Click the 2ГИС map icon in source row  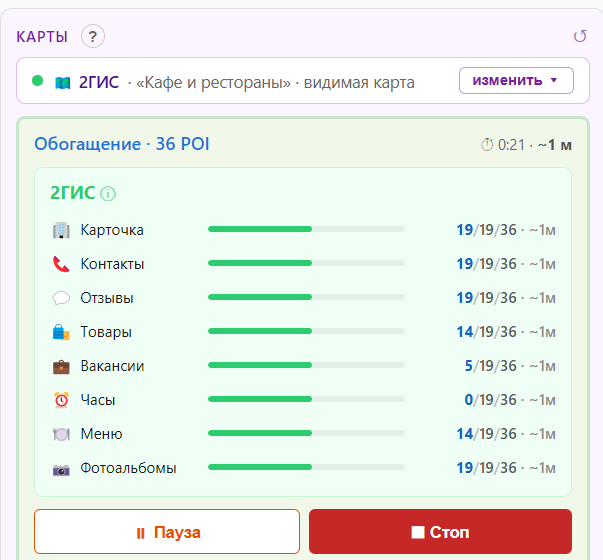tap(63, 83)
